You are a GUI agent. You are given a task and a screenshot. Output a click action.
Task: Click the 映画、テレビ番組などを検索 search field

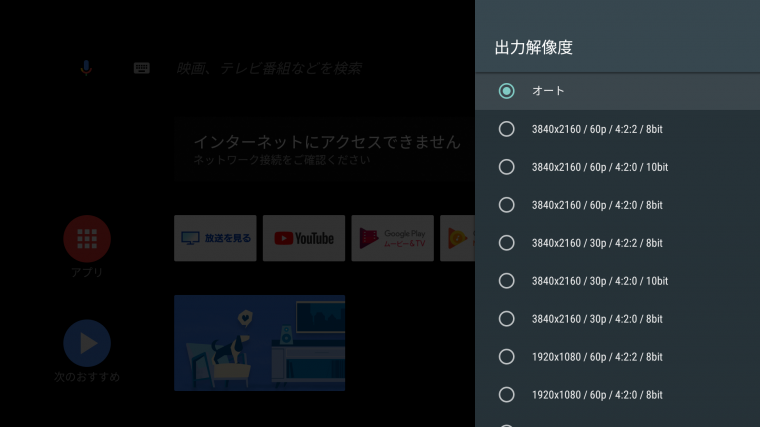coord(269,68)
